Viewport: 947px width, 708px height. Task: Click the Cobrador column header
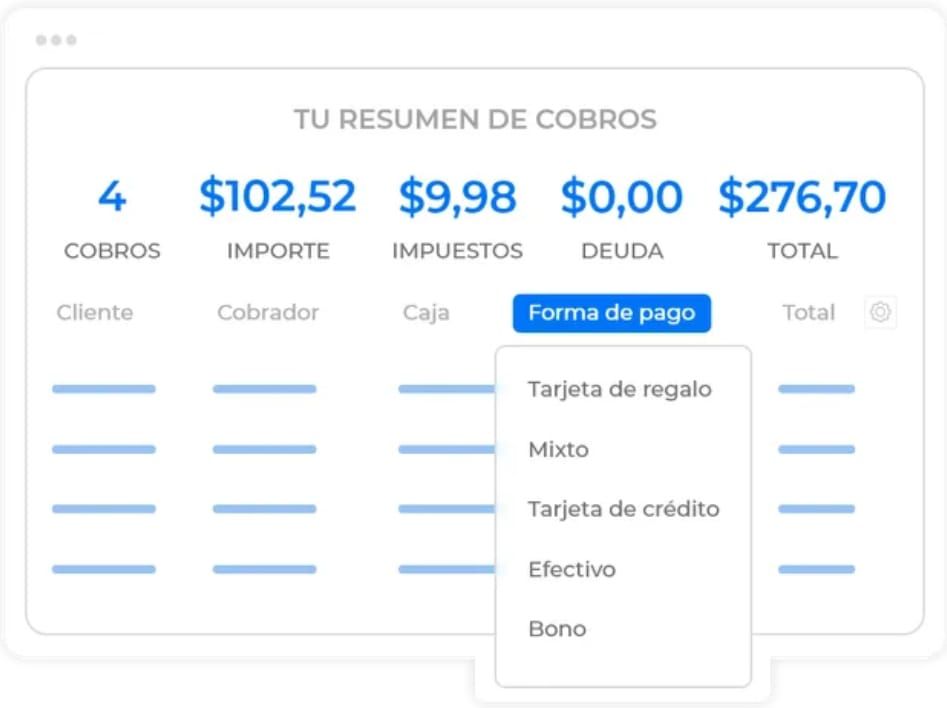(x=268, y=312)
